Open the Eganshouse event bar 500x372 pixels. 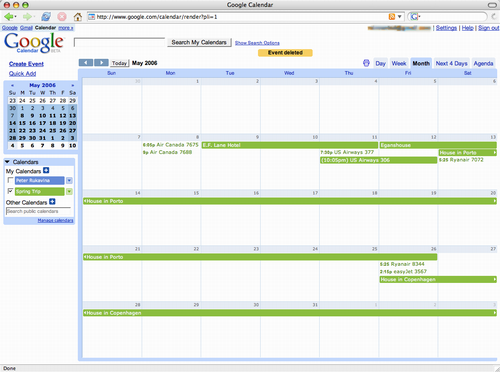[x=438, y=145]
